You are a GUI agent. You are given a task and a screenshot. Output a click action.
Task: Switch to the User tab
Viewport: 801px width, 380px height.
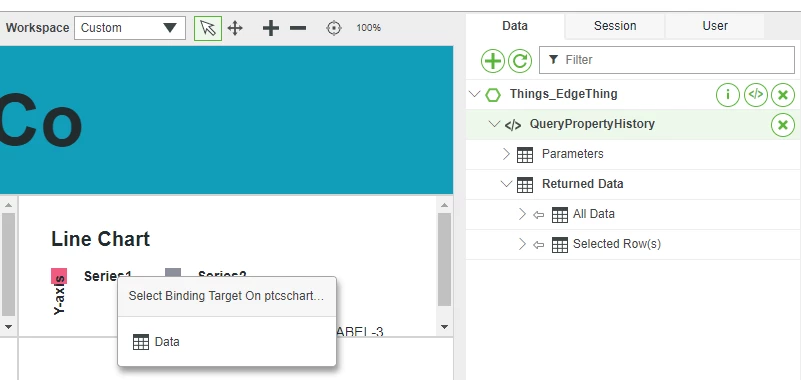[715, 26]
